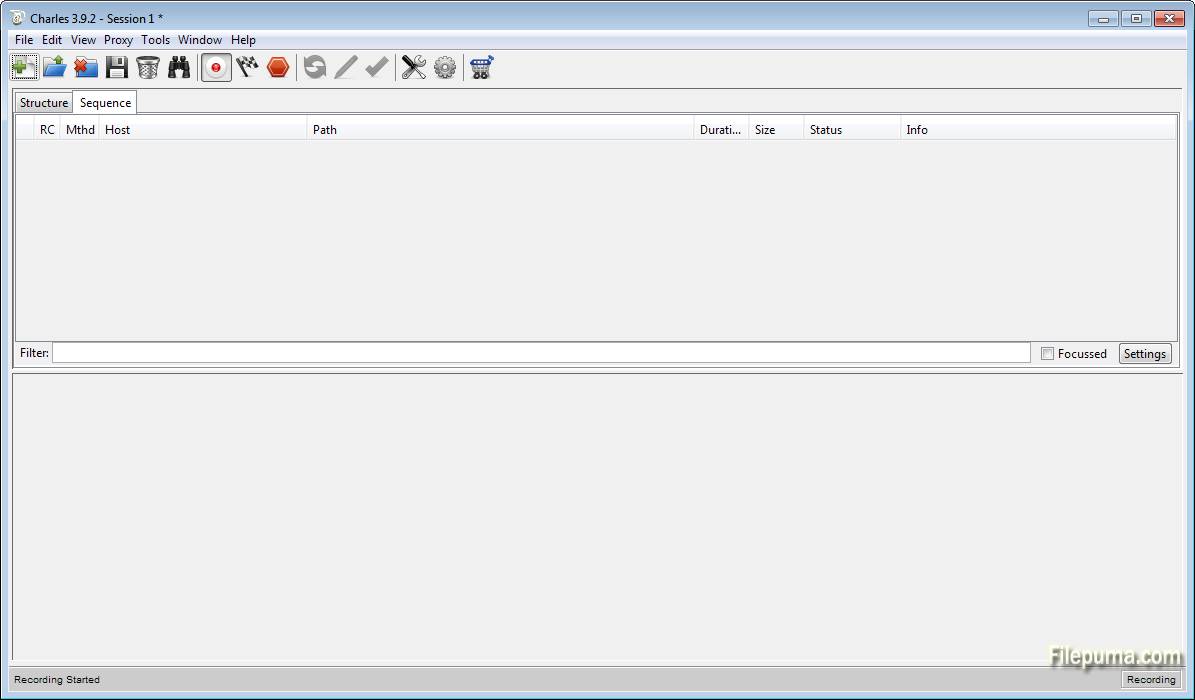1195x700 pixels.
Task: Open the Proxy menu
Action: (x=118, y=40)
